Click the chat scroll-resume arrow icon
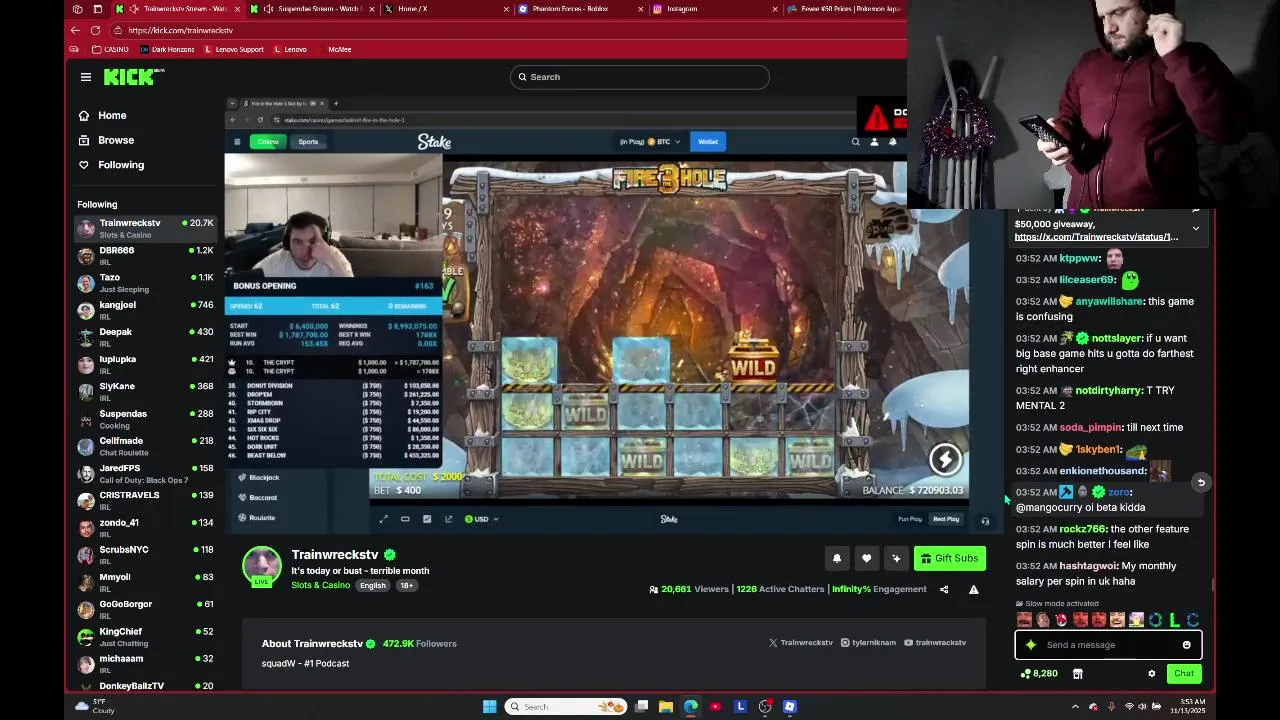 click(1201, 483)
